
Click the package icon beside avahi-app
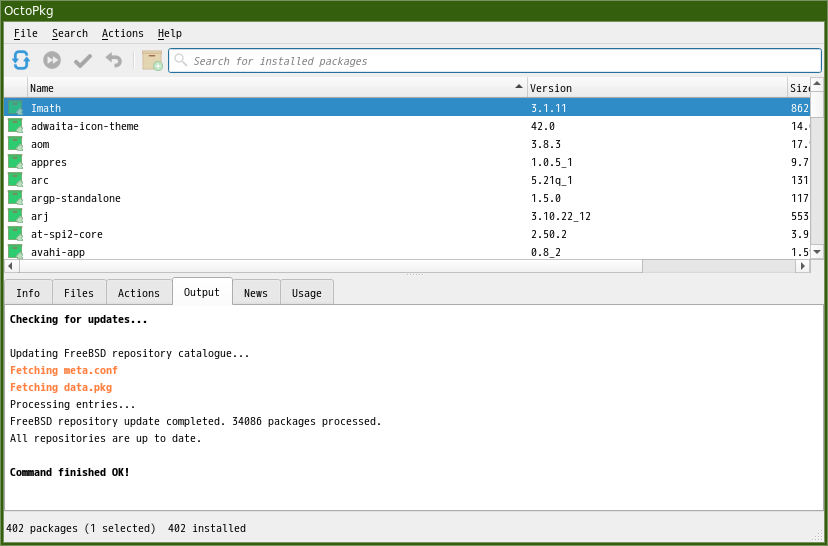(x=15, y=251)
